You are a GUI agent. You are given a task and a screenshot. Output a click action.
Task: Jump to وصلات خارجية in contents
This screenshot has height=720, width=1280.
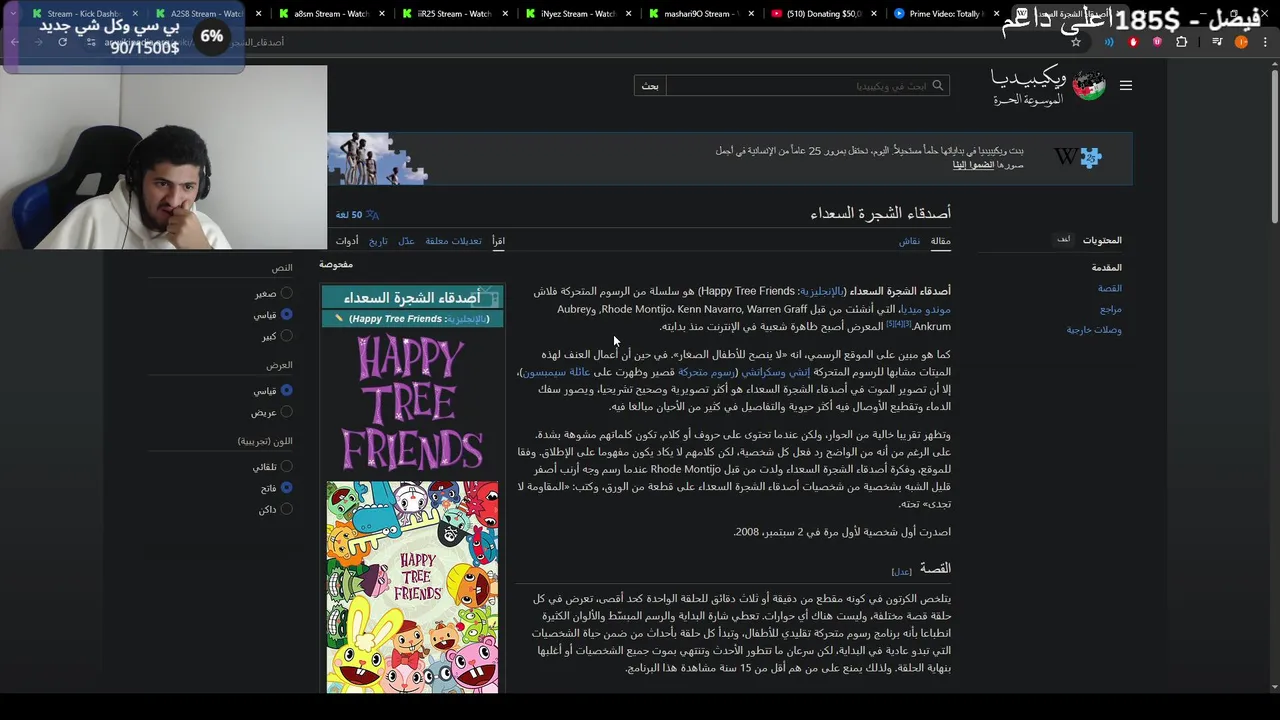coord(1094,330)
